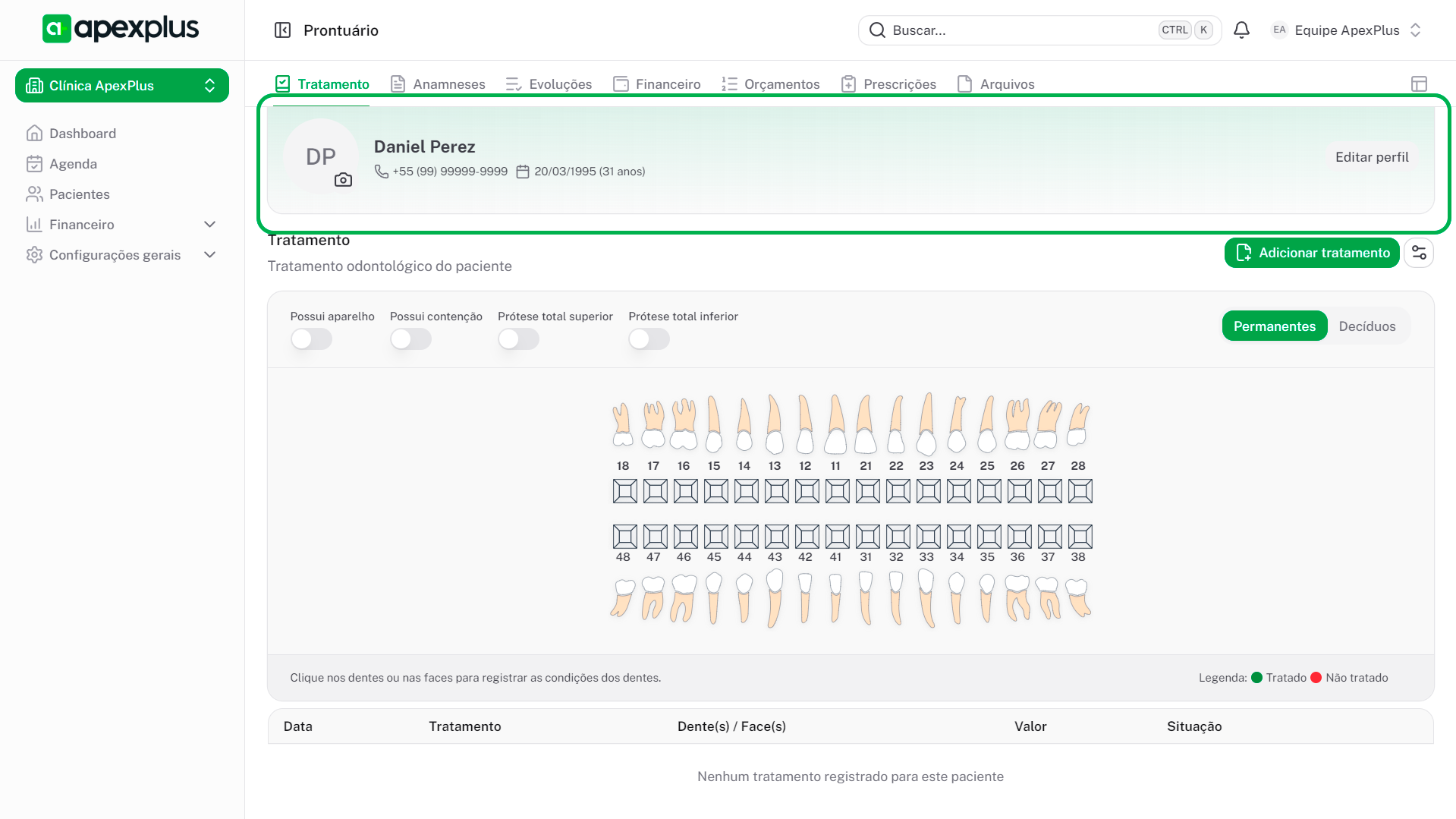The height and width of the screenshot is (819, 1456).
Task: Turn on Prótese total superior
Action: point(518,339)
